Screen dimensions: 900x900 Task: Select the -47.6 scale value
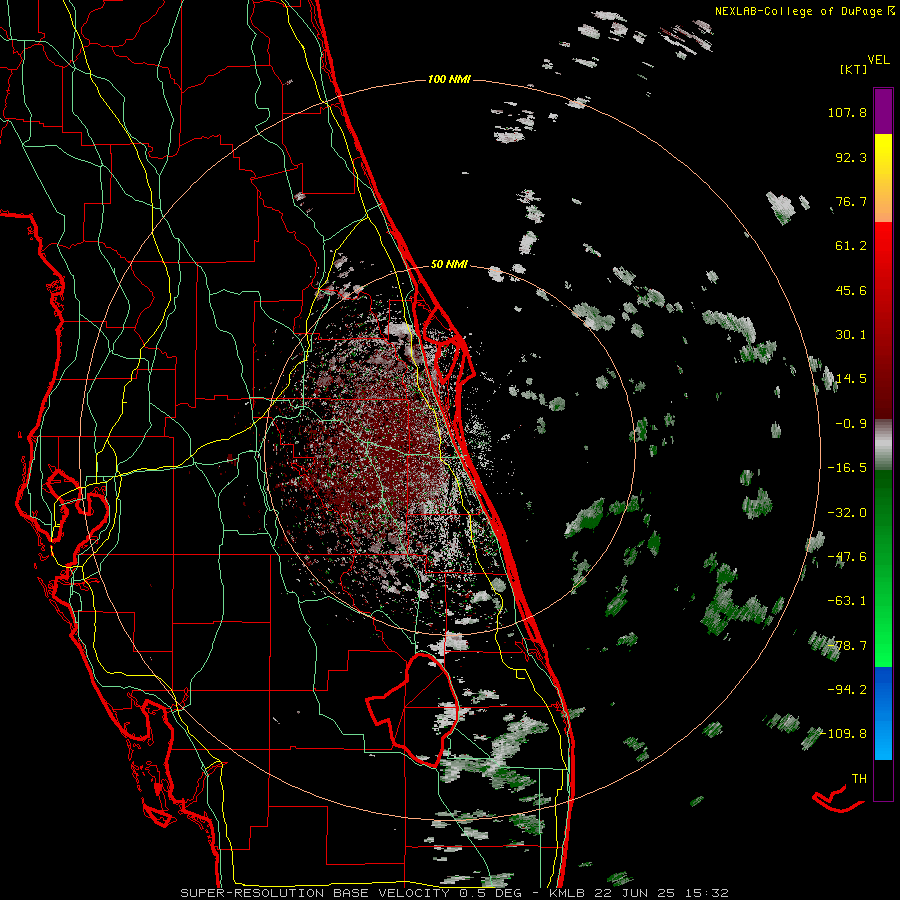tap(847, 557)
